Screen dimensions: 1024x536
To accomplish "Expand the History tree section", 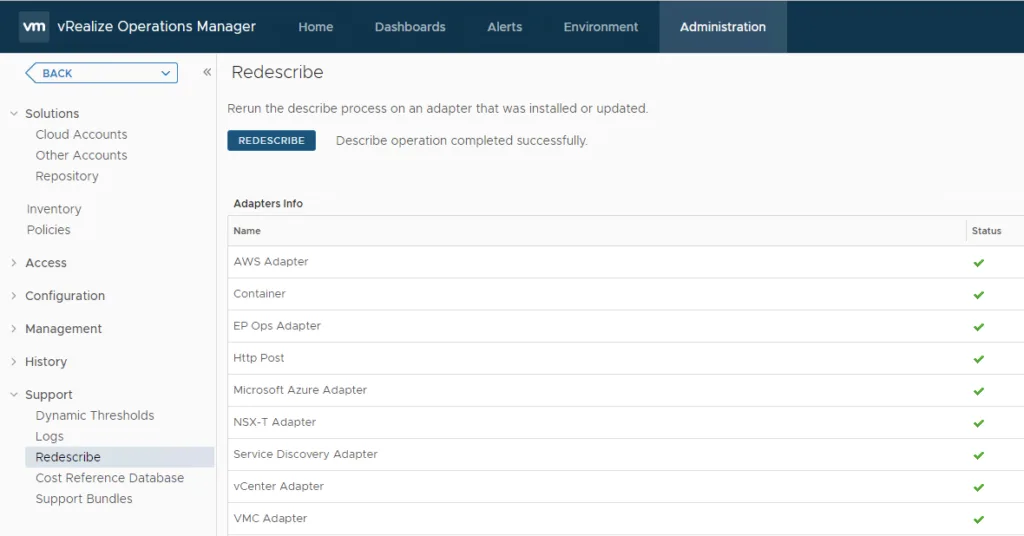I will point(14,362).
